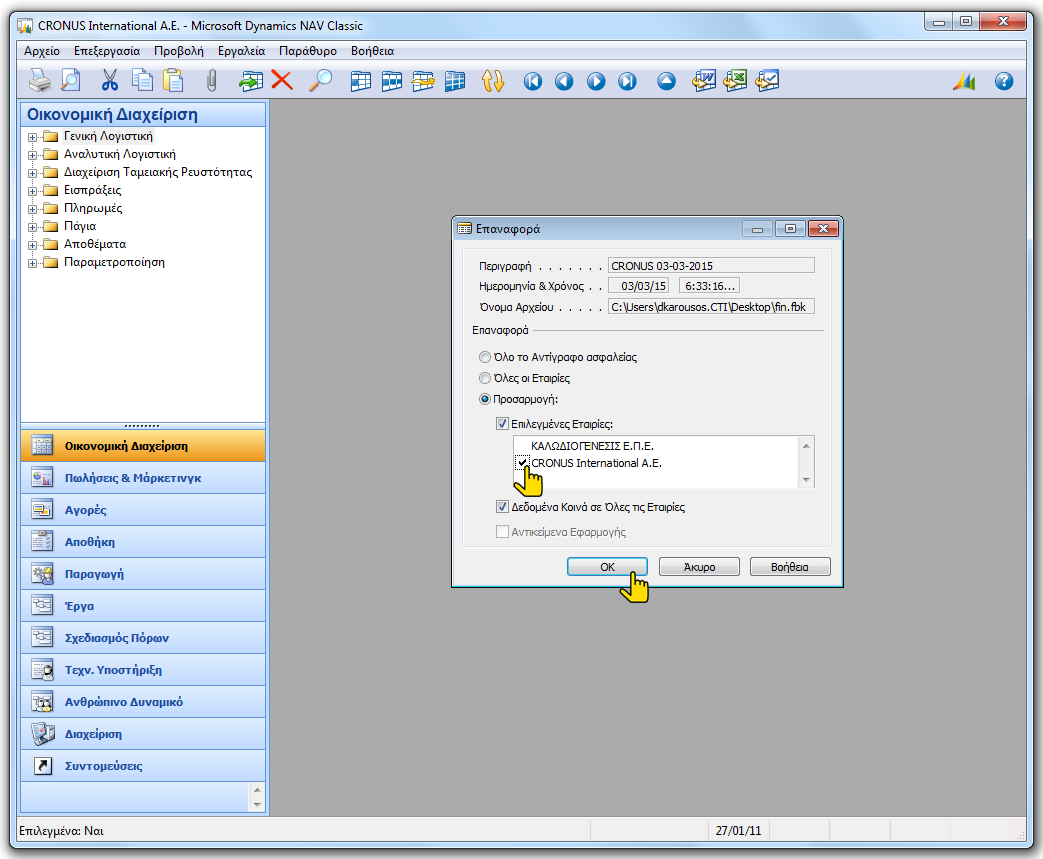Select the Όλο το Αντίγραφο ασφαλείας radio button
Image resolution: width=1043 pixels, height=859 pixels.
[x=485, y=357]
